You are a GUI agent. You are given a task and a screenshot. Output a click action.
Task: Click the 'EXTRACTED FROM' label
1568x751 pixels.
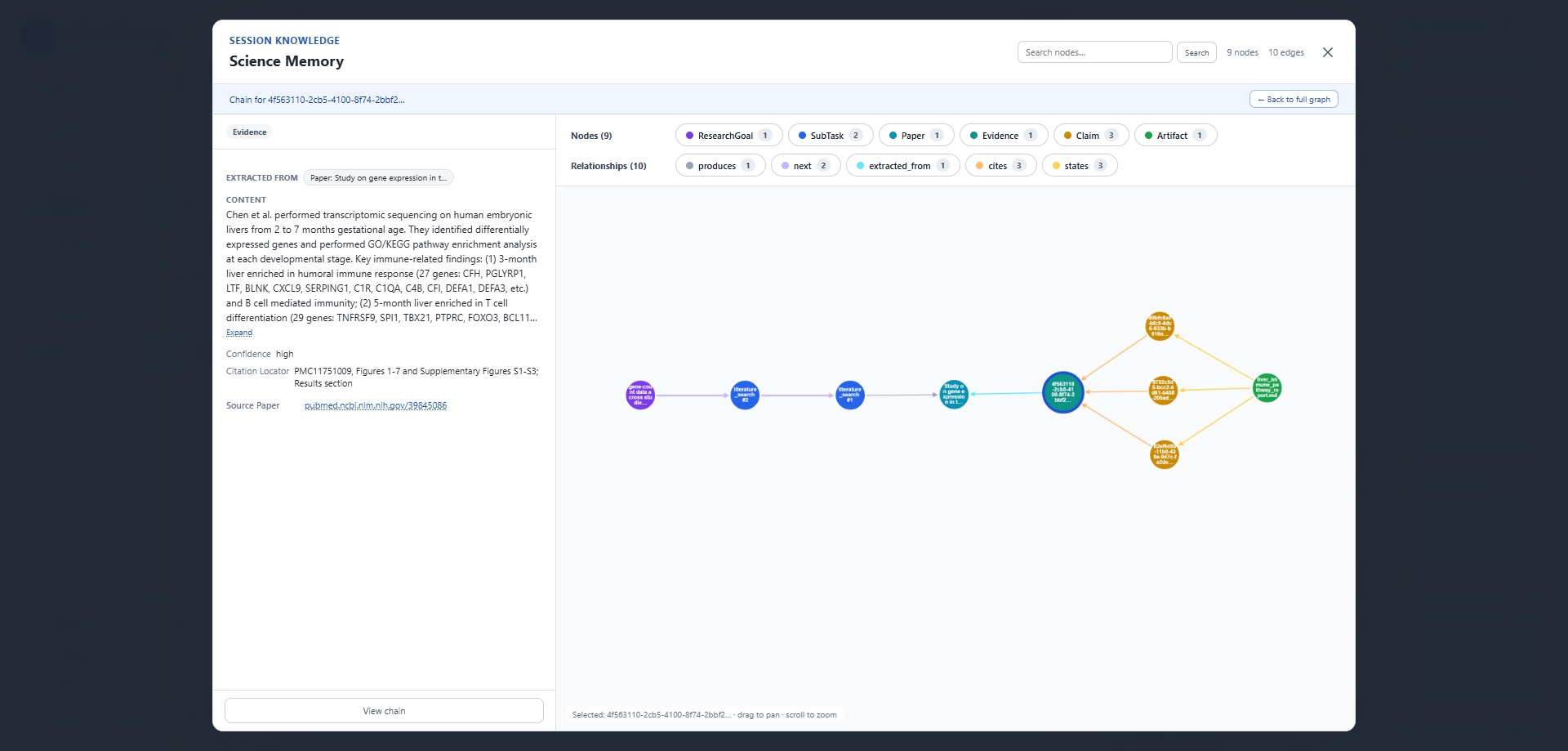(x=262, y=178)
